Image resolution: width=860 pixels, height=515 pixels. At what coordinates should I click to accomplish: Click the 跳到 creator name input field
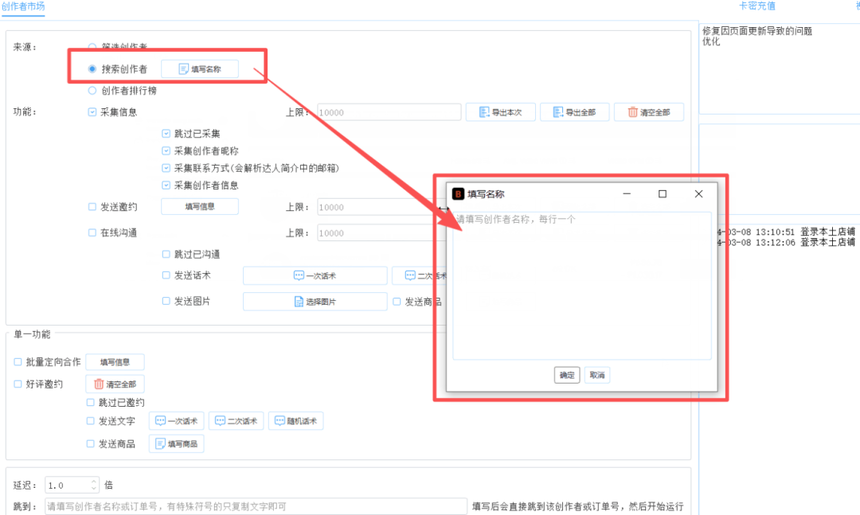256,506
